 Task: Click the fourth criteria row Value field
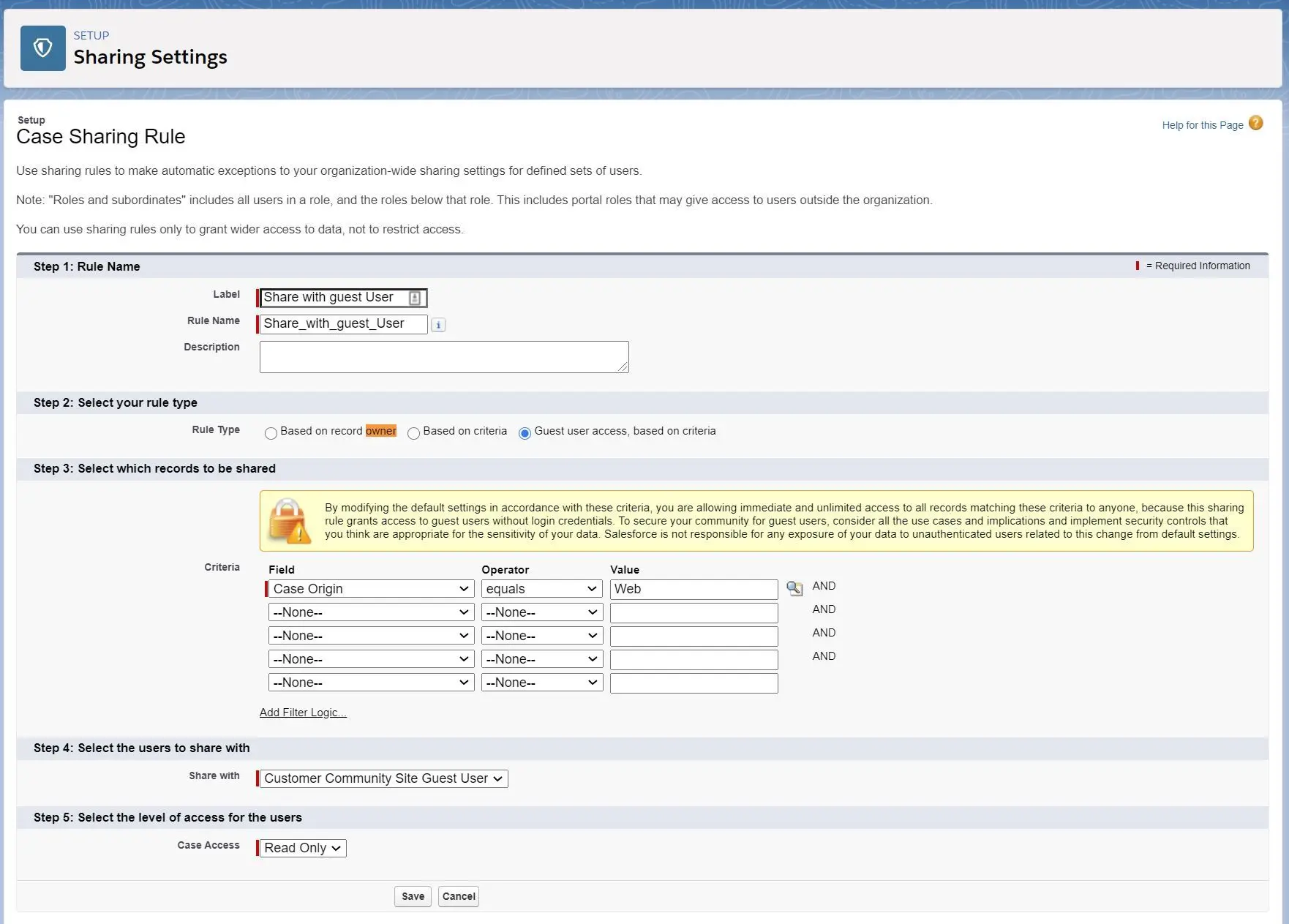[x=694, y=660]
